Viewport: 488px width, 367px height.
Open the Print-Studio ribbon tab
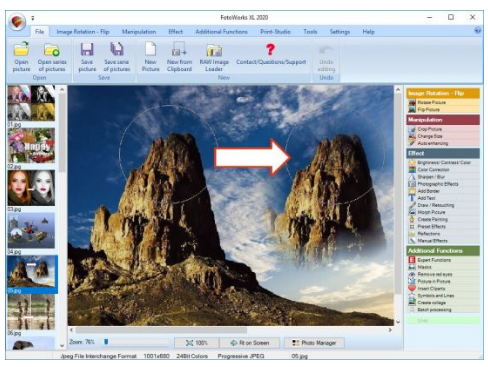275,32
